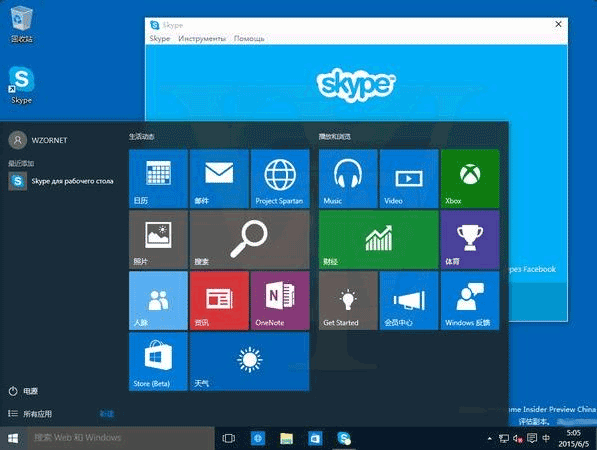Open Spartan browser from the taskbar
This screenshot has width=597, height=450.
pos(258,438)
